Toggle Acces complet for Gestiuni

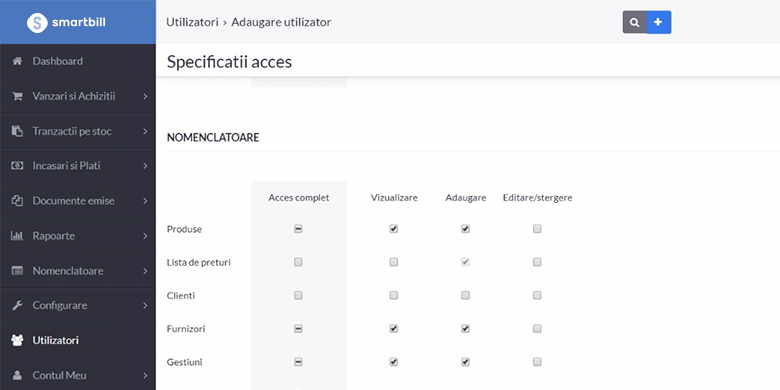pyautogui.click(x=298, y=362)
